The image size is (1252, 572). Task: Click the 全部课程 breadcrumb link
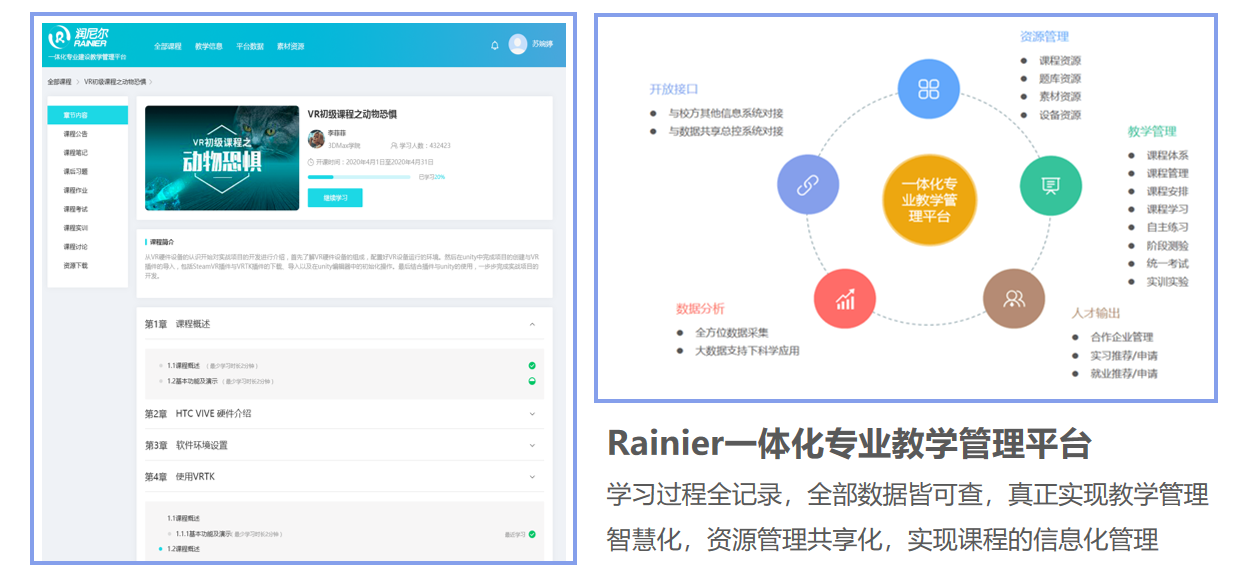point(60,81)
